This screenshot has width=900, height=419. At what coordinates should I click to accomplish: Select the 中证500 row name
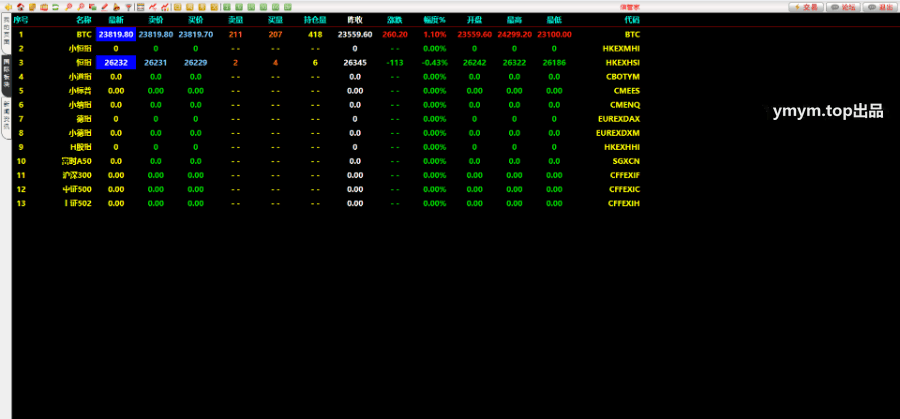click(77, 189)
